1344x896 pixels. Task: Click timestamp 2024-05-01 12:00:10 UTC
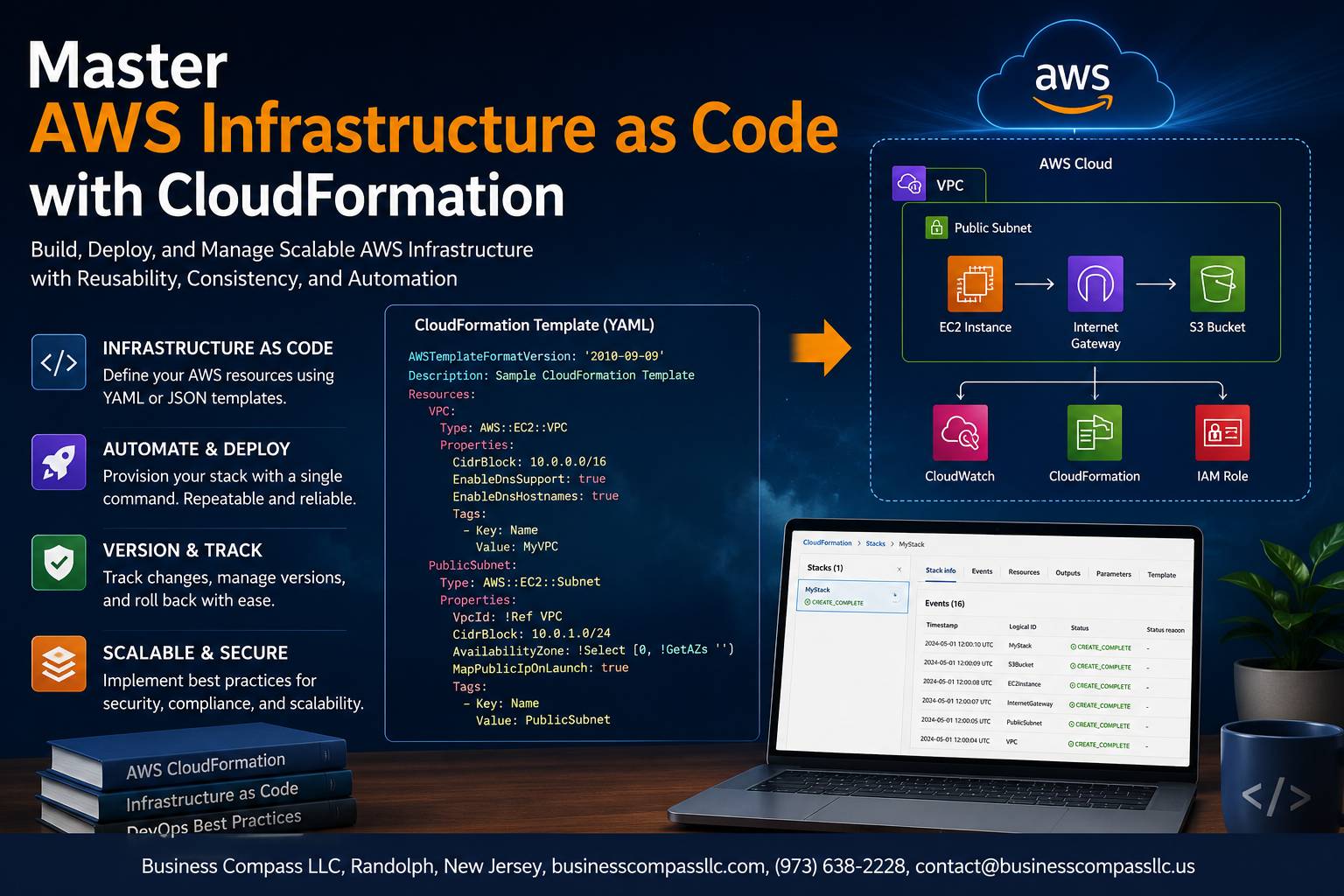959,644
